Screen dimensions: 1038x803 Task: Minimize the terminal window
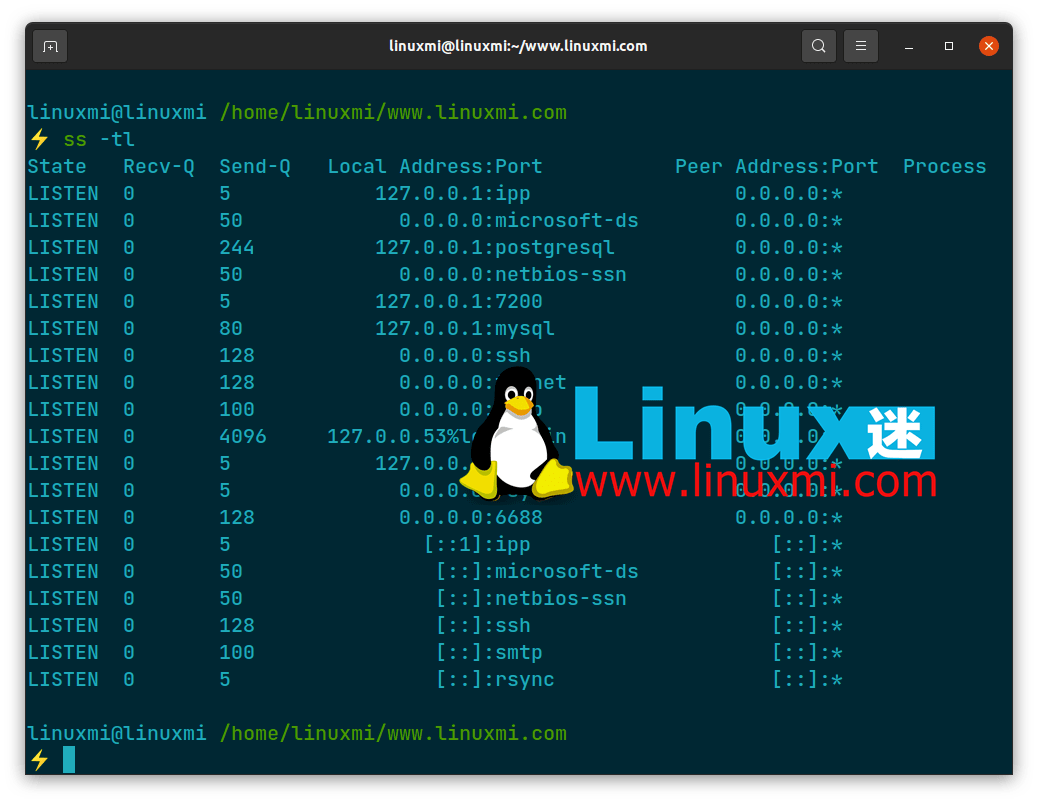909,46
